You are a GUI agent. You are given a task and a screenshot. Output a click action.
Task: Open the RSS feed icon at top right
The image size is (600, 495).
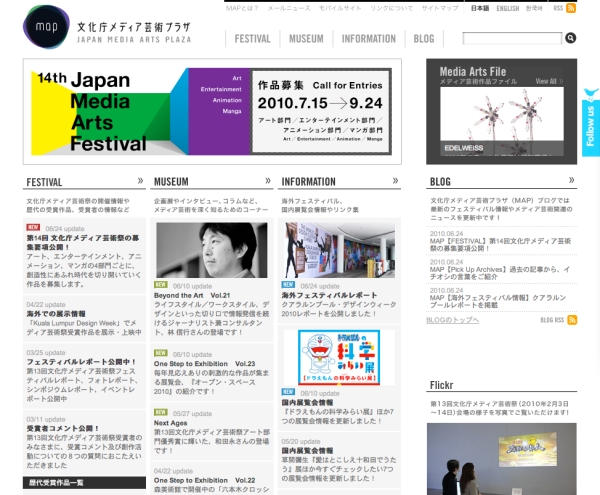[571, 8]
